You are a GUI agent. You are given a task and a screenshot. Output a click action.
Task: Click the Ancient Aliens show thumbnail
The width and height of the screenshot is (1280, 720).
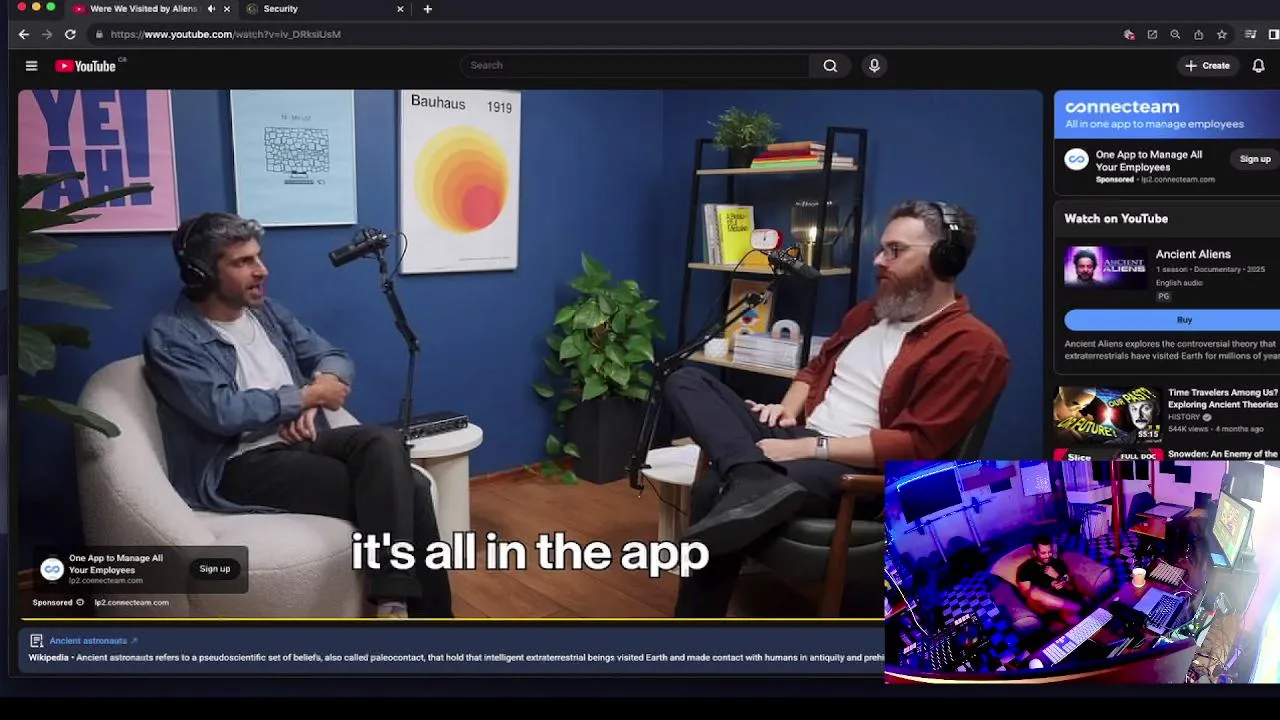tap(1105, 268)
